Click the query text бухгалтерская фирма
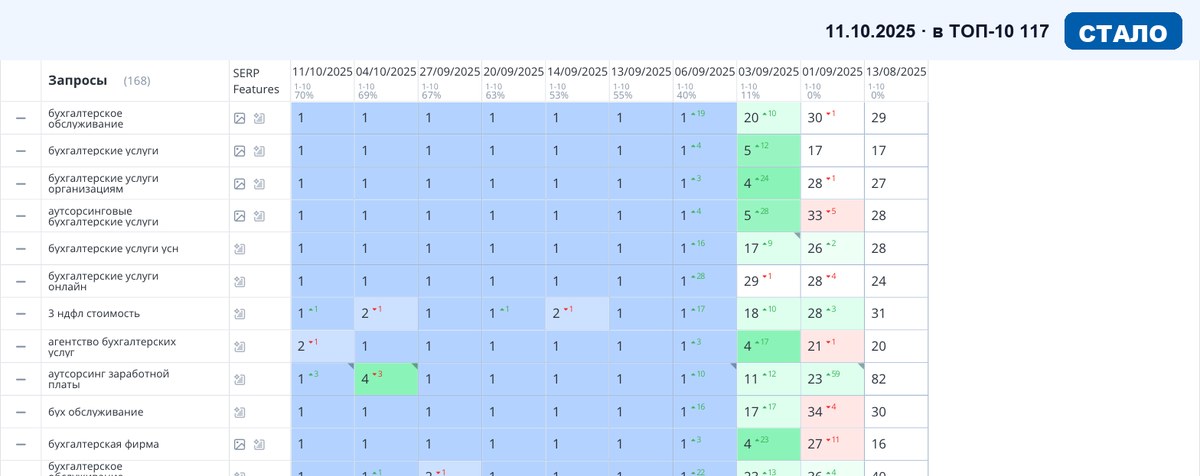 pos(104,444)
